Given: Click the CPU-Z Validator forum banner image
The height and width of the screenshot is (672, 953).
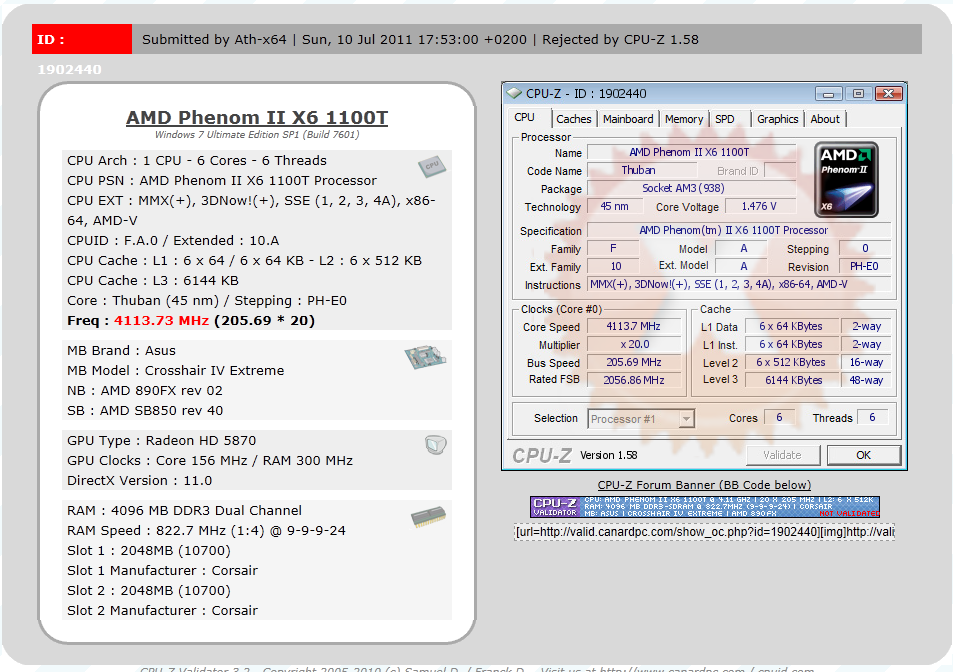Looking at the screenshot, I should point(705,507).
